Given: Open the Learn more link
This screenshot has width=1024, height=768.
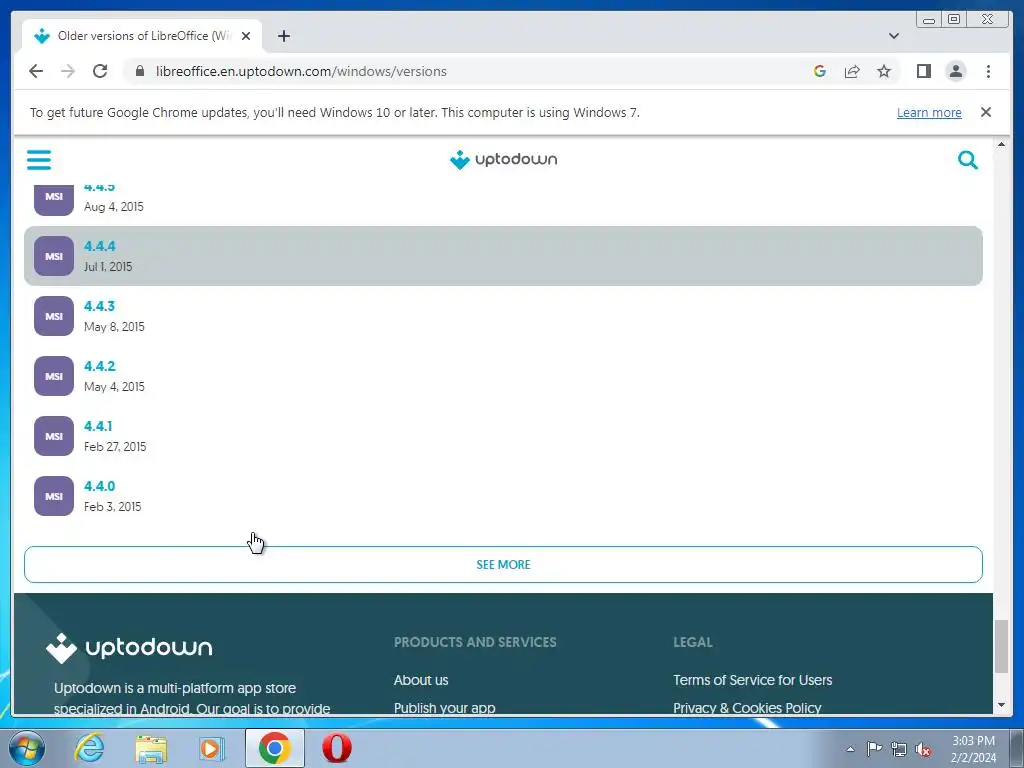Looking at the screenshot, I should click(929, 112).
